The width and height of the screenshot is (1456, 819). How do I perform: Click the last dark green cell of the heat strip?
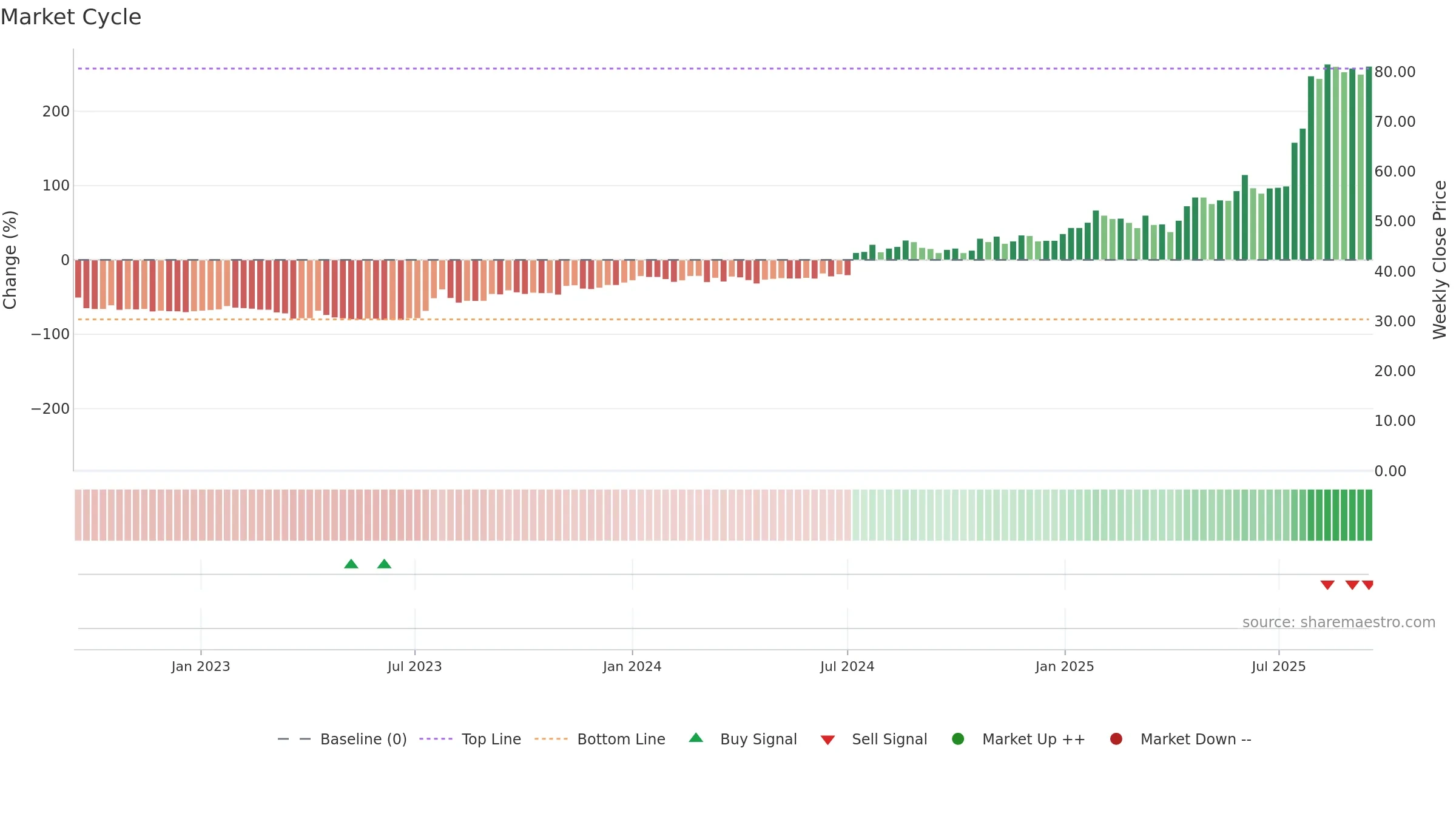(1369, 515)
